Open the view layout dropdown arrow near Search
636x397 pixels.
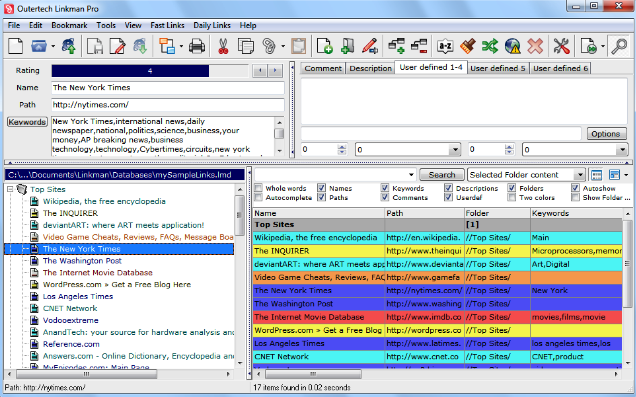pyautogui.click(x=626, y=175)
